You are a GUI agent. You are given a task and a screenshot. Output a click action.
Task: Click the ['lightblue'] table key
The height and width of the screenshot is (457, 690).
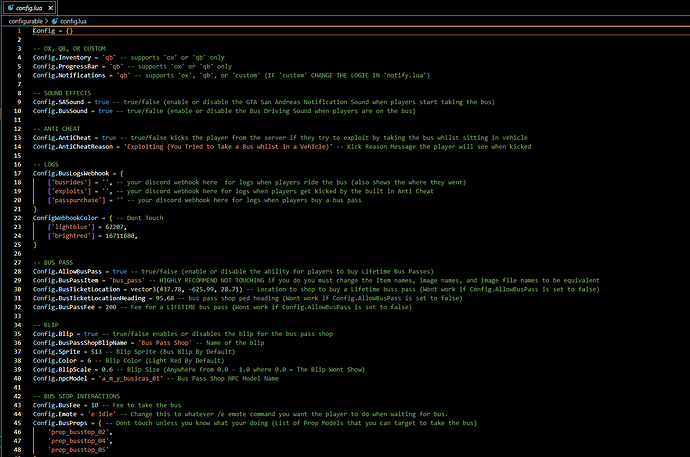point(71,227)
